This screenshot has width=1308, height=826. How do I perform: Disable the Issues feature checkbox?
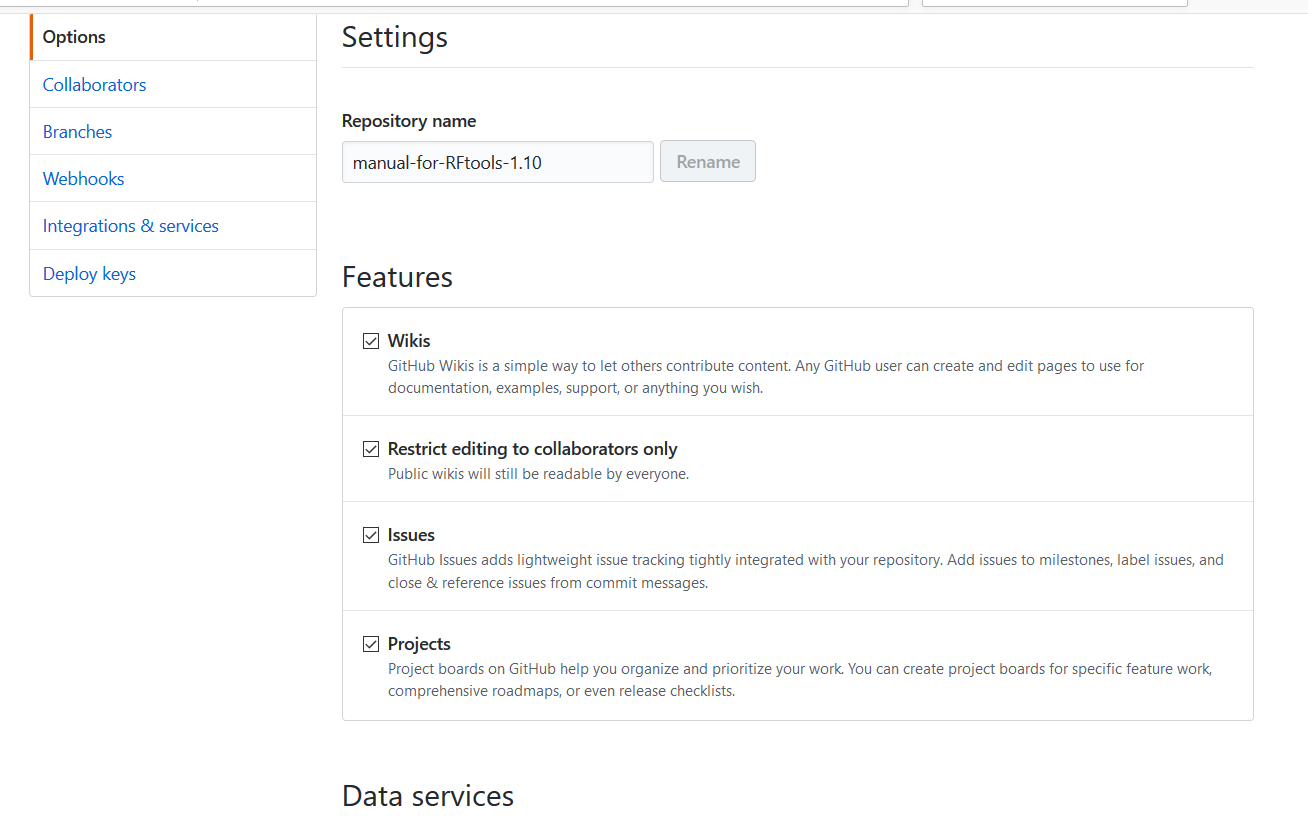click(371, 535)
